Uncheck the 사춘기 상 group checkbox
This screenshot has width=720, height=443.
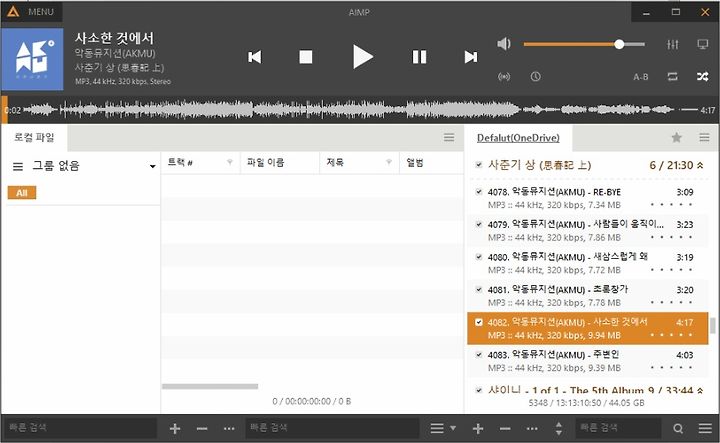479,165
